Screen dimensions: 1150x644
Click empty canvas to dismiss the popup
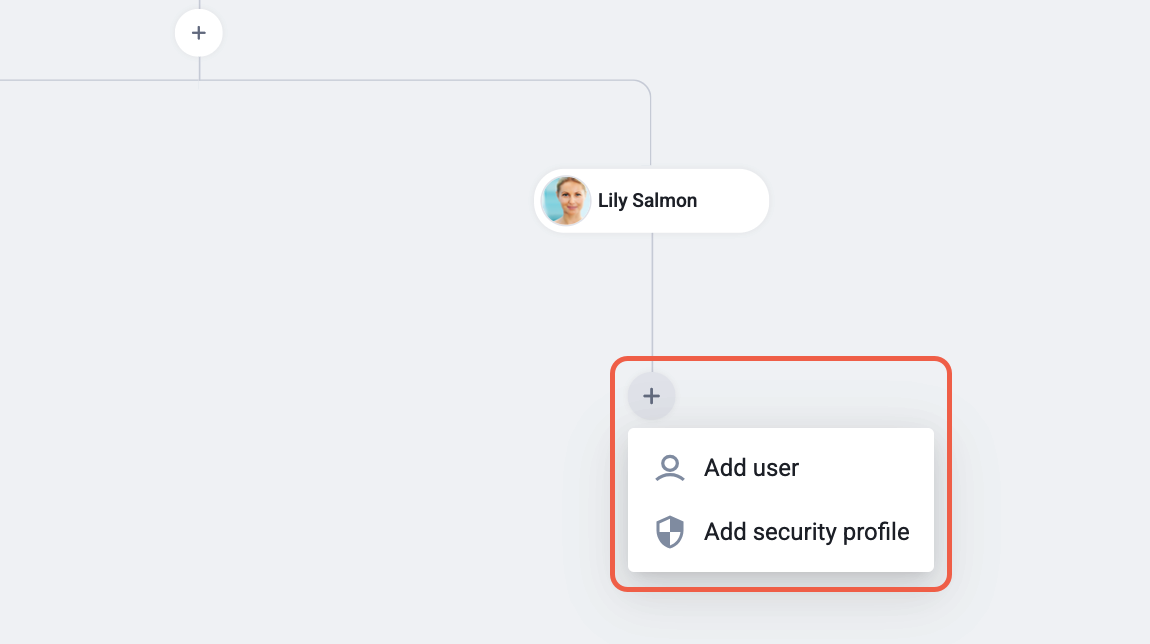tap(293, 367)
